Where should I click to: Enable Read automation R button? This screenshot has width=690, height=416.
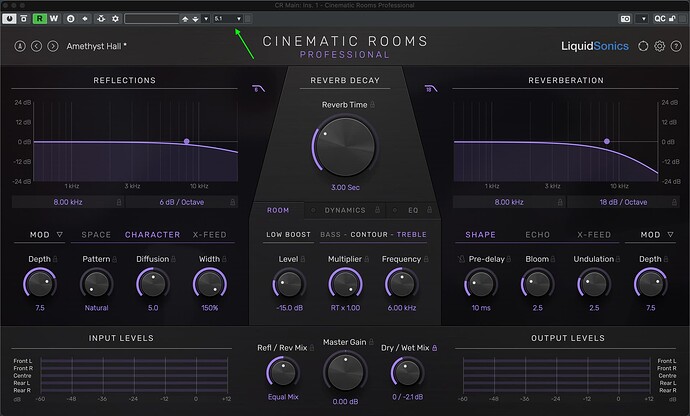coord(40,18)
